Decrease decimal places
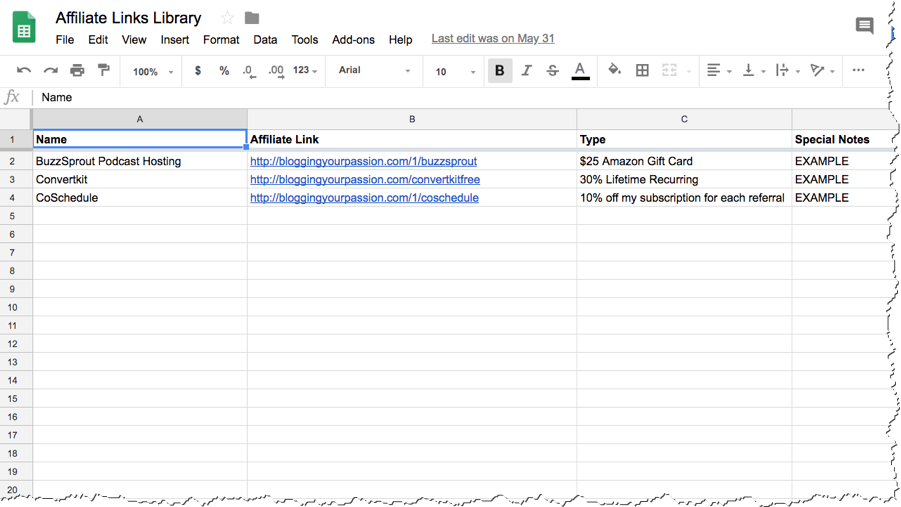This screenshot has width=901, height=507. pyautogui.click(x=249, y=71)
